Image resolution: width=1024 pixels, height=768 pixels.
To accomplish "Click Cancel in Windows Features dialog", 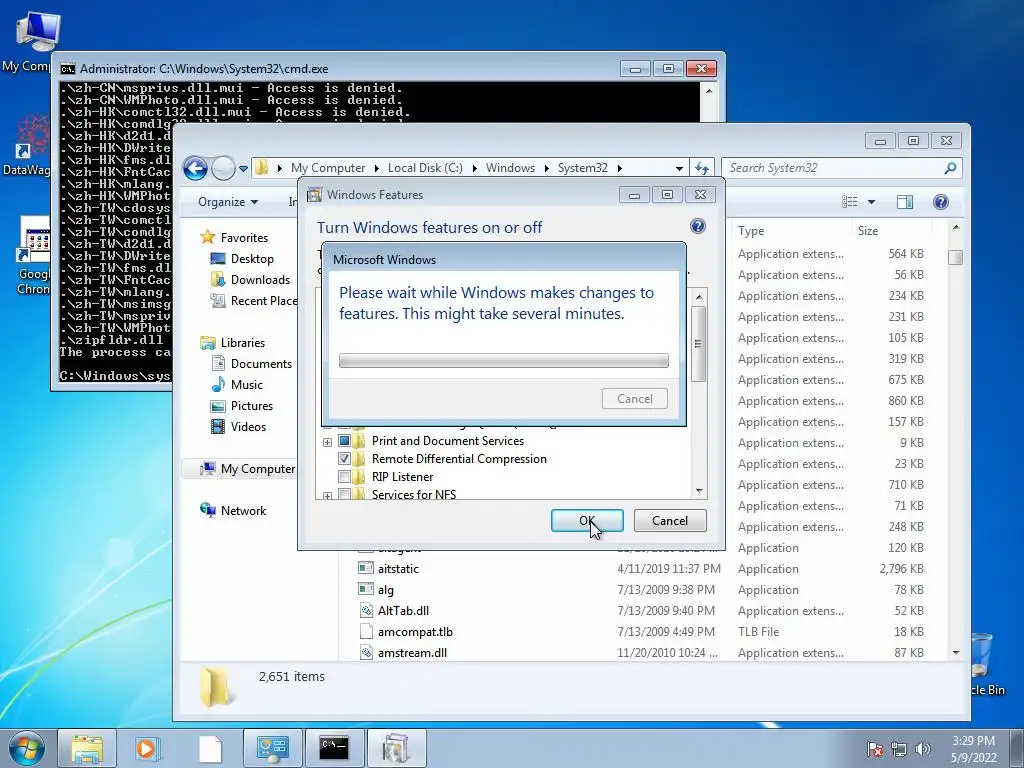I will coord(670,520).
